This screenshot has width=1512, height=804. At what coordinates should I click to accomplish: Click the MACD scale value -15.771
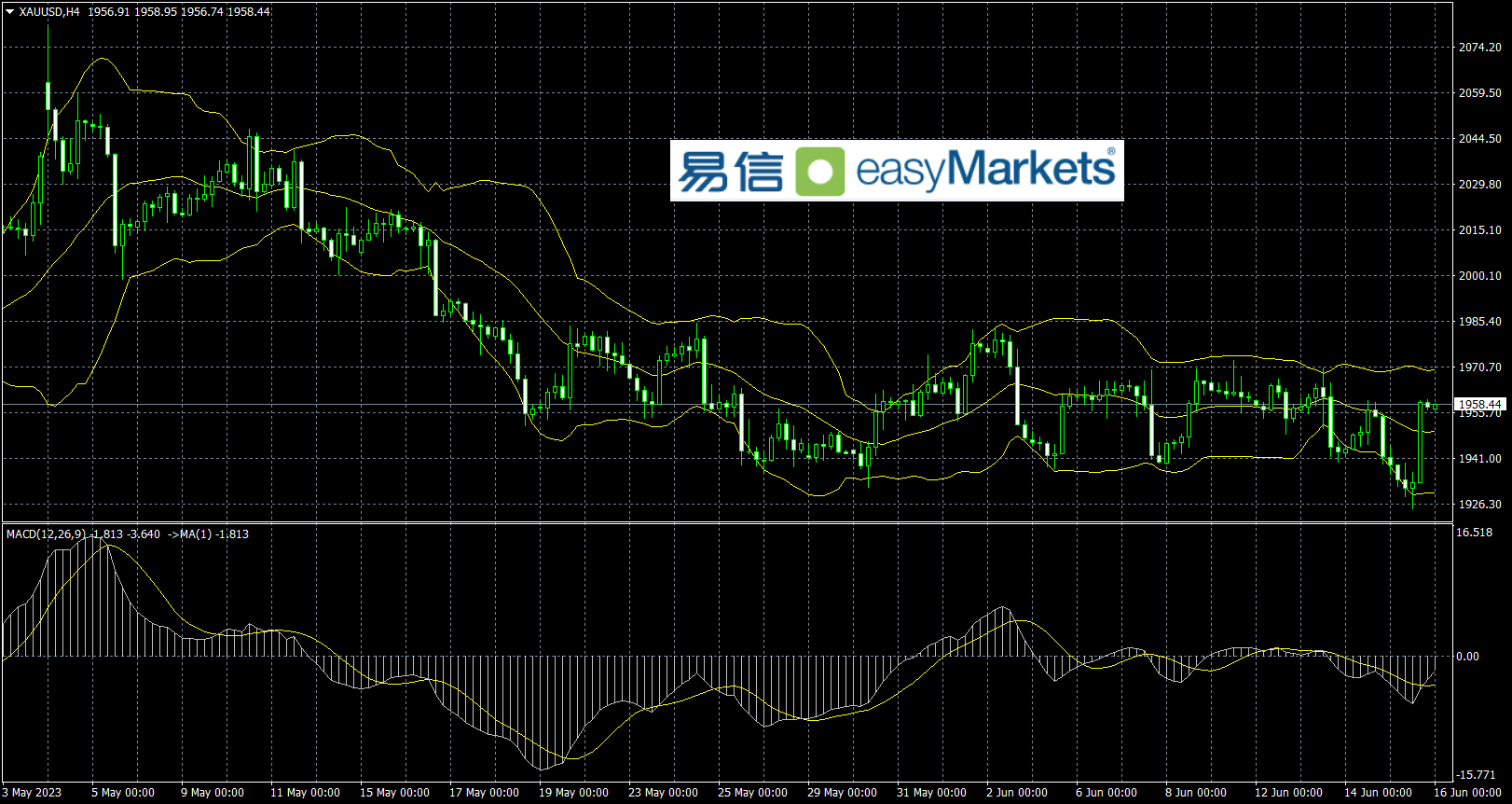click(x=1477, y=775)
